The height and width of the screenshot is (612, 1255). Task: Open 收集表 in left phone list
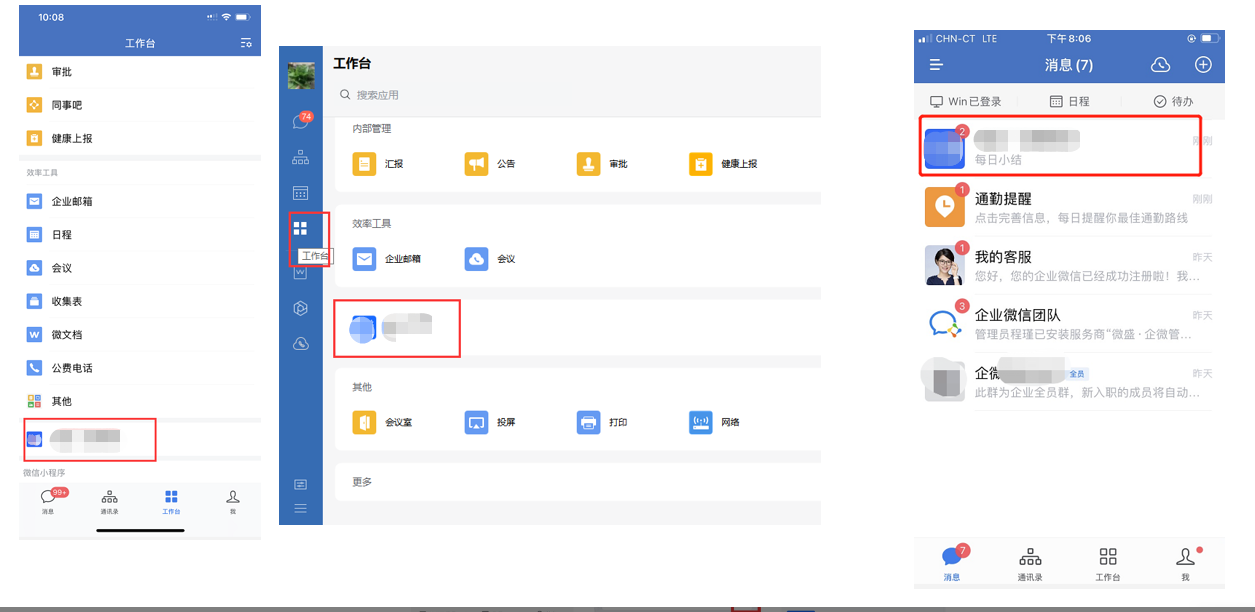140,301
